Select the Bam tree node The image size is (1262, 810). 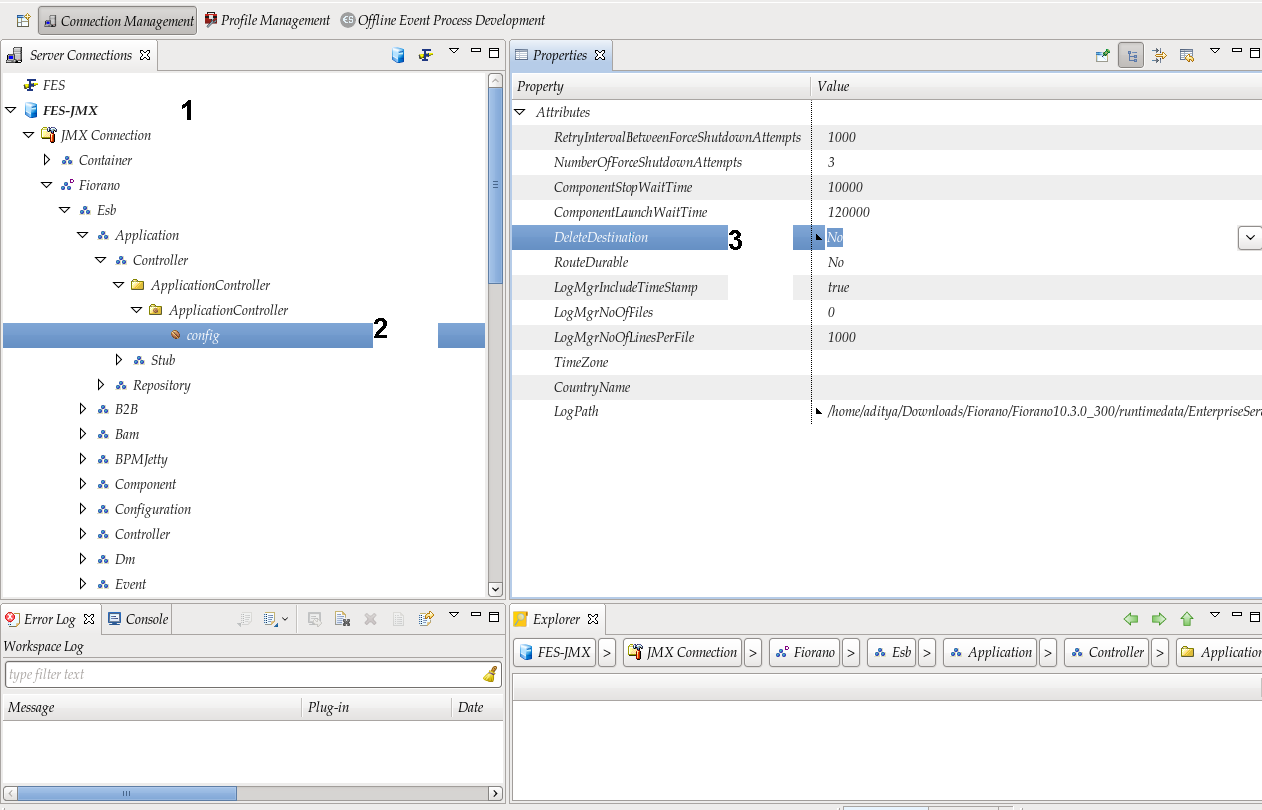click(127, 434)
